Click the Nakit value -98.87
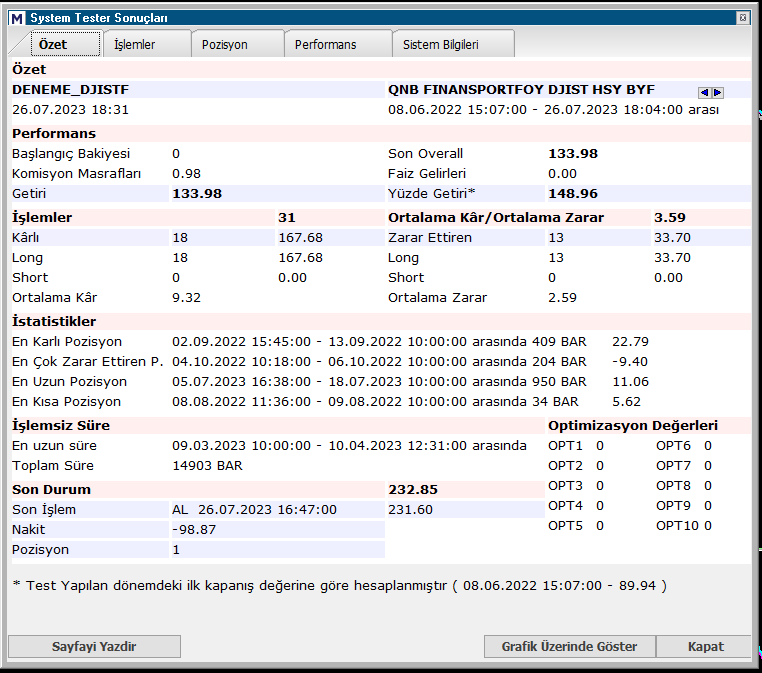 [x=194, y=529]
